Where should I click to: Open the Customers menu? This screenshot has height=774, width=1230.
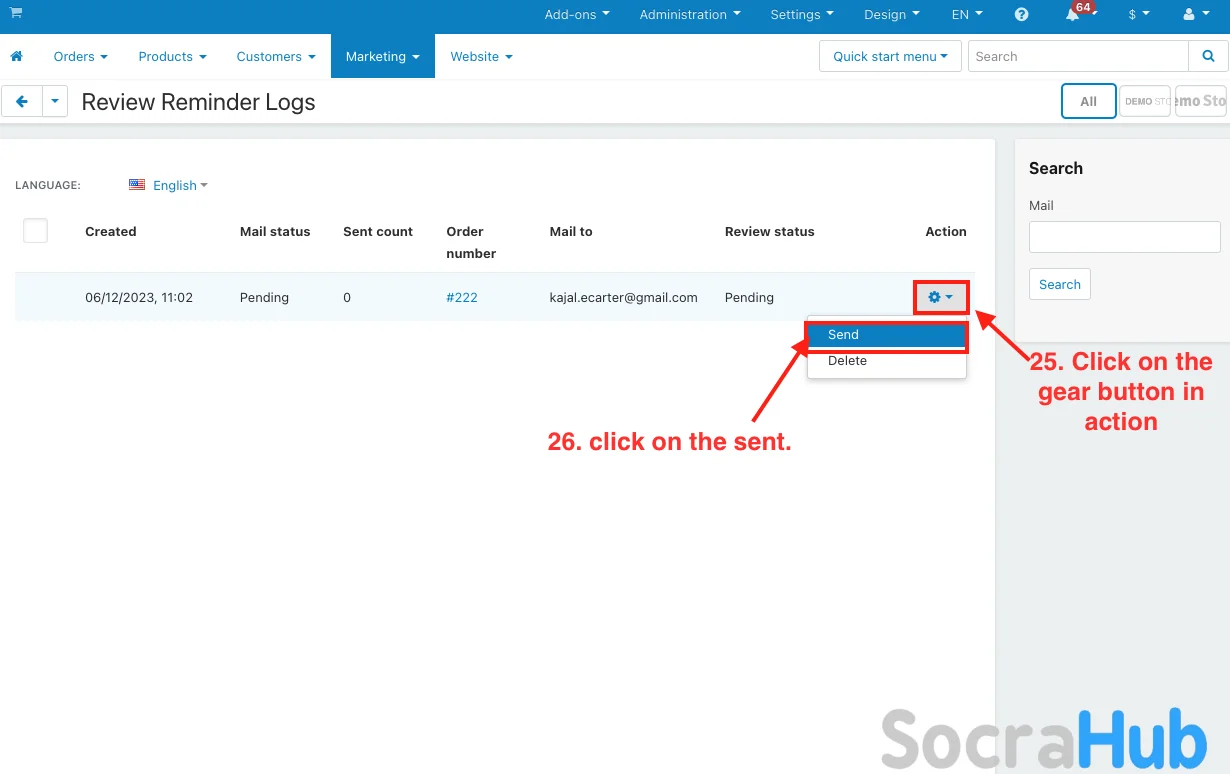pyautogui.click(x=276, y=56)
